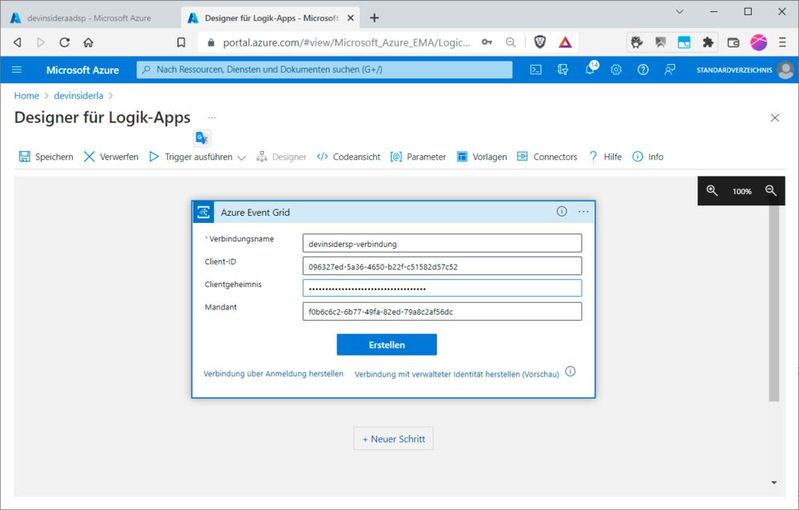Click the designer canvas vertical scrollbar

point(774,303)
